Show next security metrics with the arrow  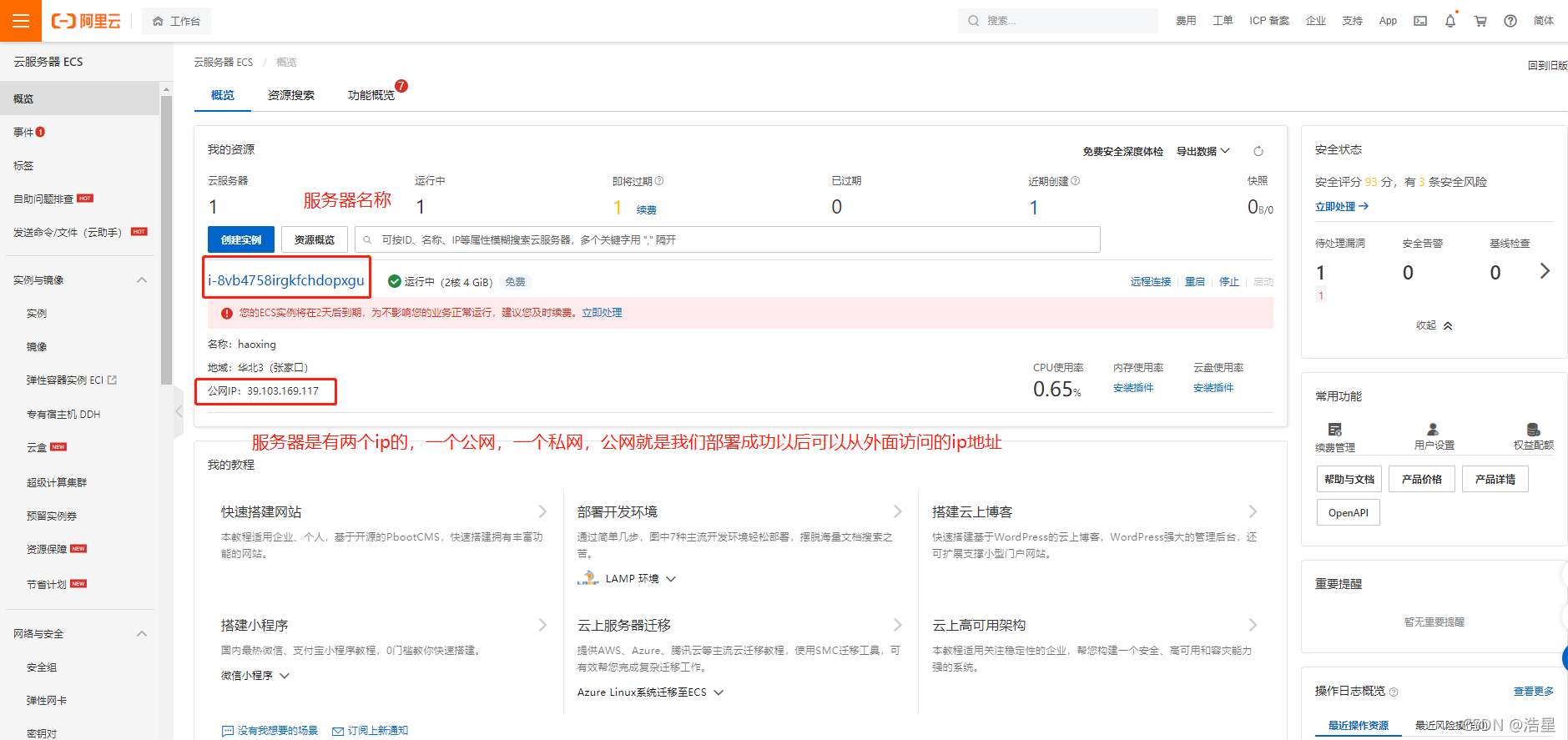(x=1545, y=271)
